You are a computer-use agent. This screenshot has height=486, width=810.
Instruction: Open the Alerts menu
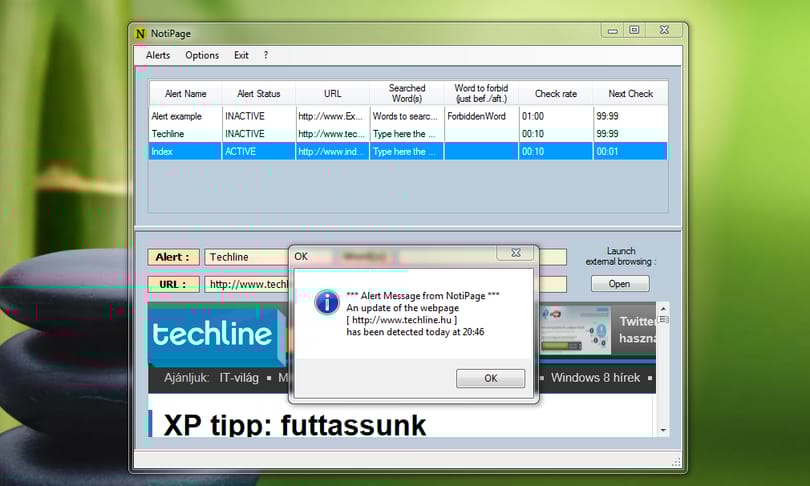tap(158, 55)
